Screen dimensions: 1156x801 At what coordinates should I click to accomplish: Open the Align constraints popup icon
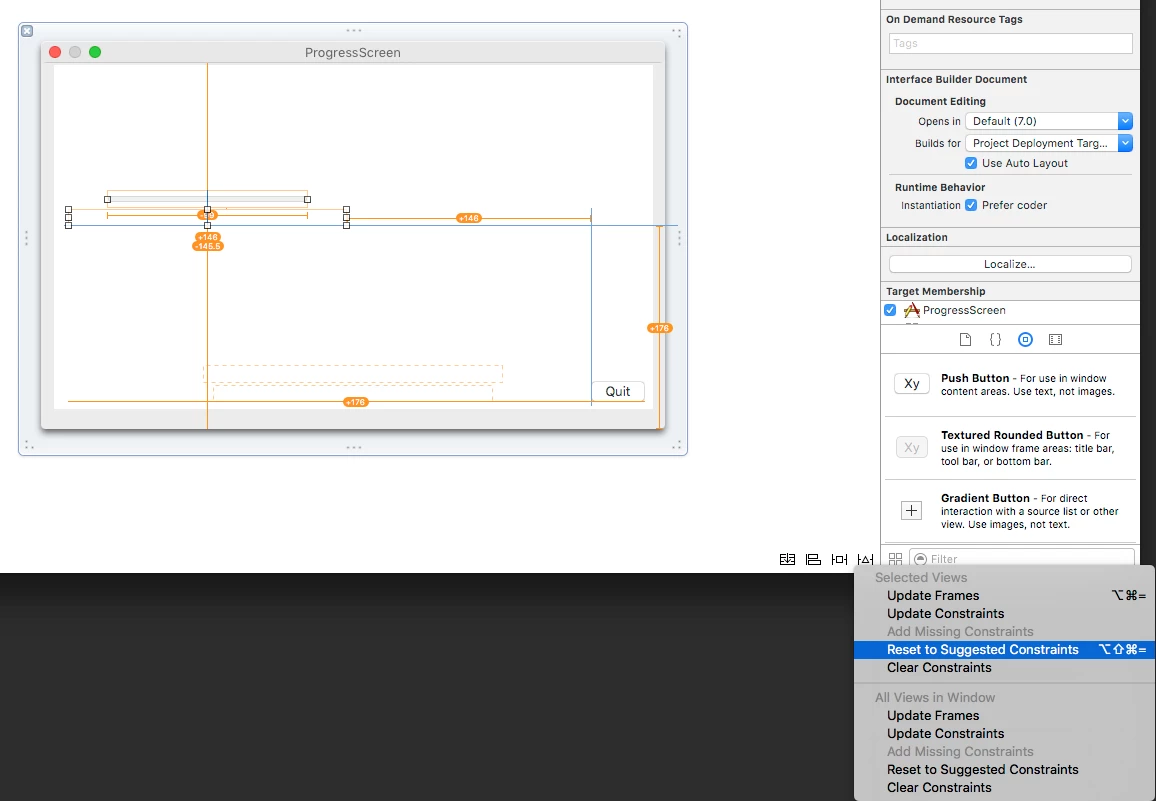click(x=813, y=559)
